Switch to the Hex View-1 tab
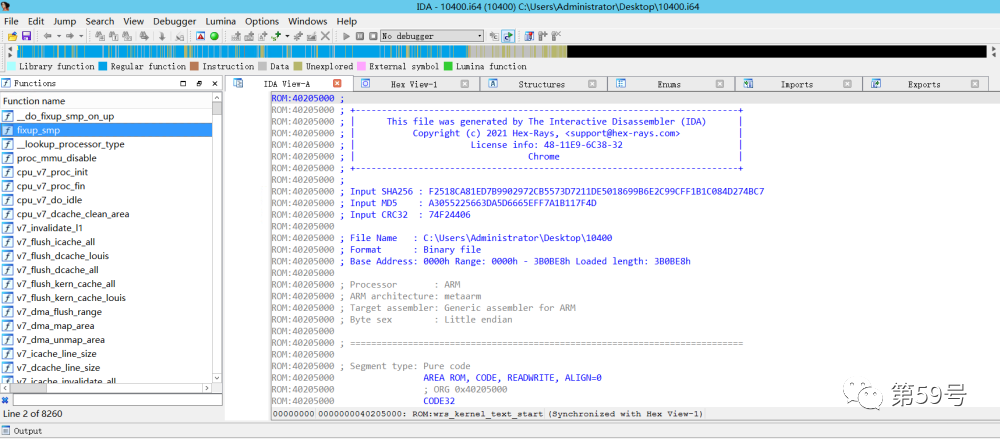1000x439 pixels. 414,84
